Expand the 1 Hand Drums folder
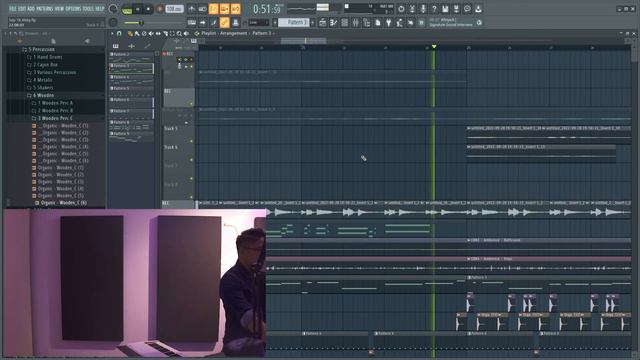The height and width of the screenshot is (360, 640). point(44,57)
